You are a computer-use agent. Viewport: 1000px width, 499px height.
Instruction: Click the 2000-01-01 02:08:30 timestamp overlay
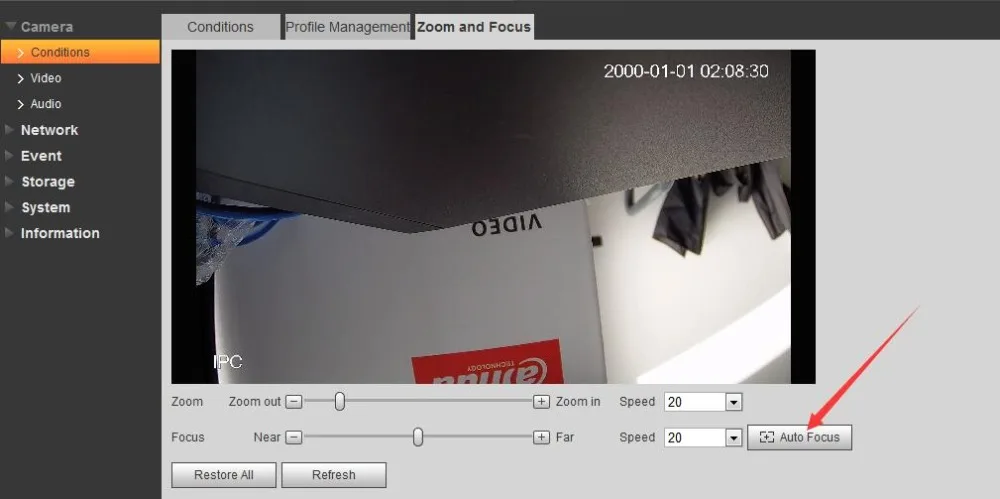(686, 71)
